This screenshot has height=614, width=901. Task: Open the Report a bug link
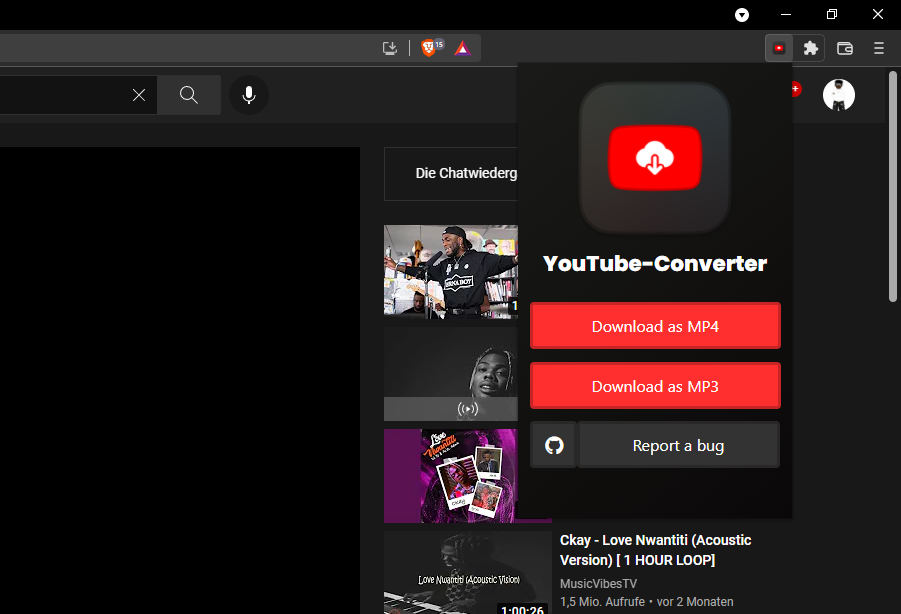point(678,445)
